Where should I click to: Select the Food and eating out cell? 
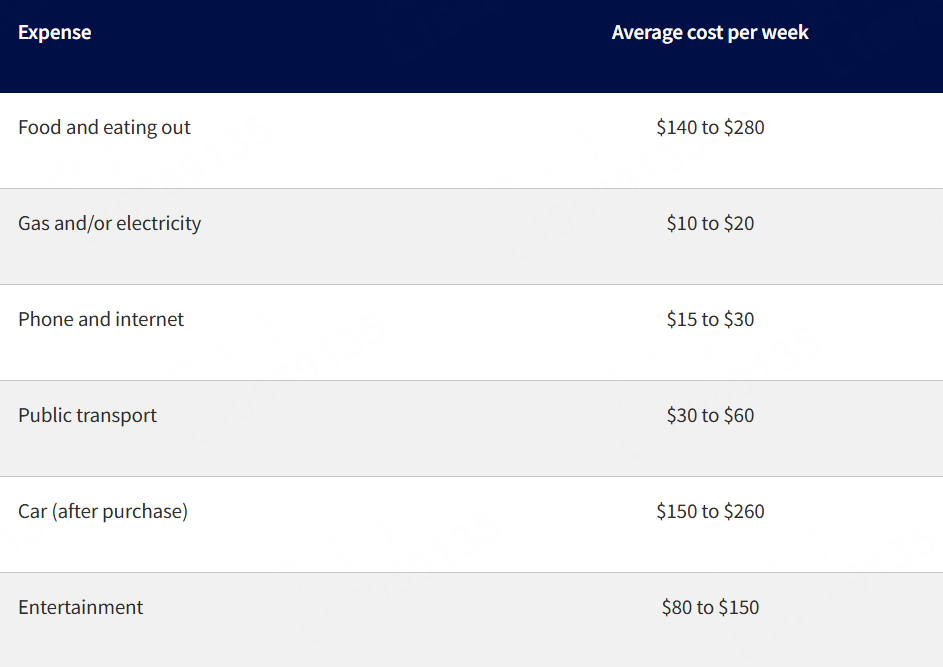pyautogui.click(x=104, y=128)
